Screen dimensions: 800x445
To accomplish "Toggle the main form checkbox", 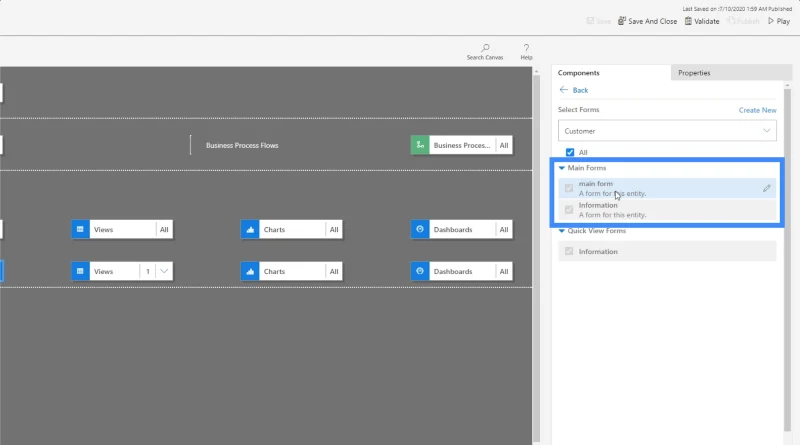I will click(569, 188).
